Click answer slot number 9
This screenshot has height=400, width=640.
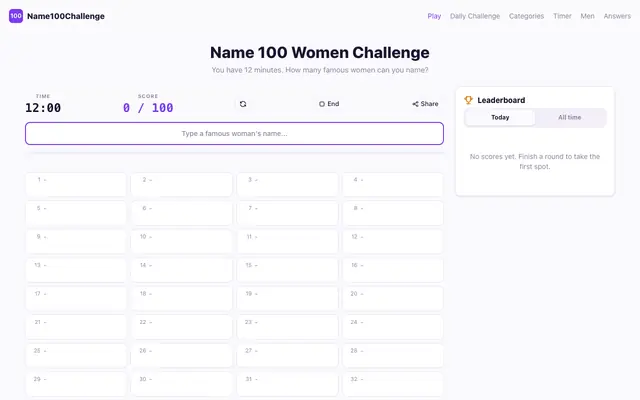click(76, 242)
